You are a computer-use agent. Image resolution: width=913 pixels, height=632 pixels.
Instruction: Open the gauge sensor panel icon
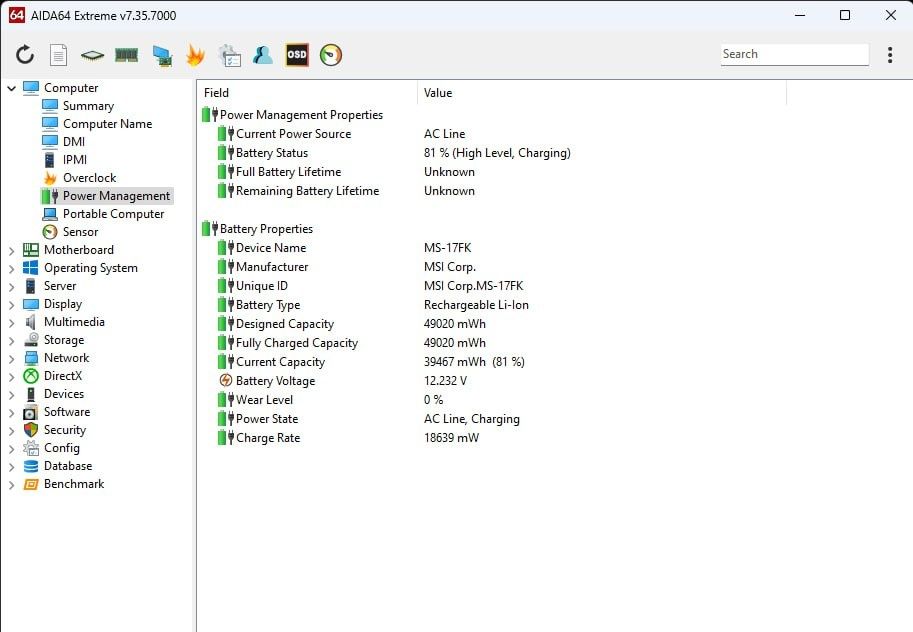point(331,55)
